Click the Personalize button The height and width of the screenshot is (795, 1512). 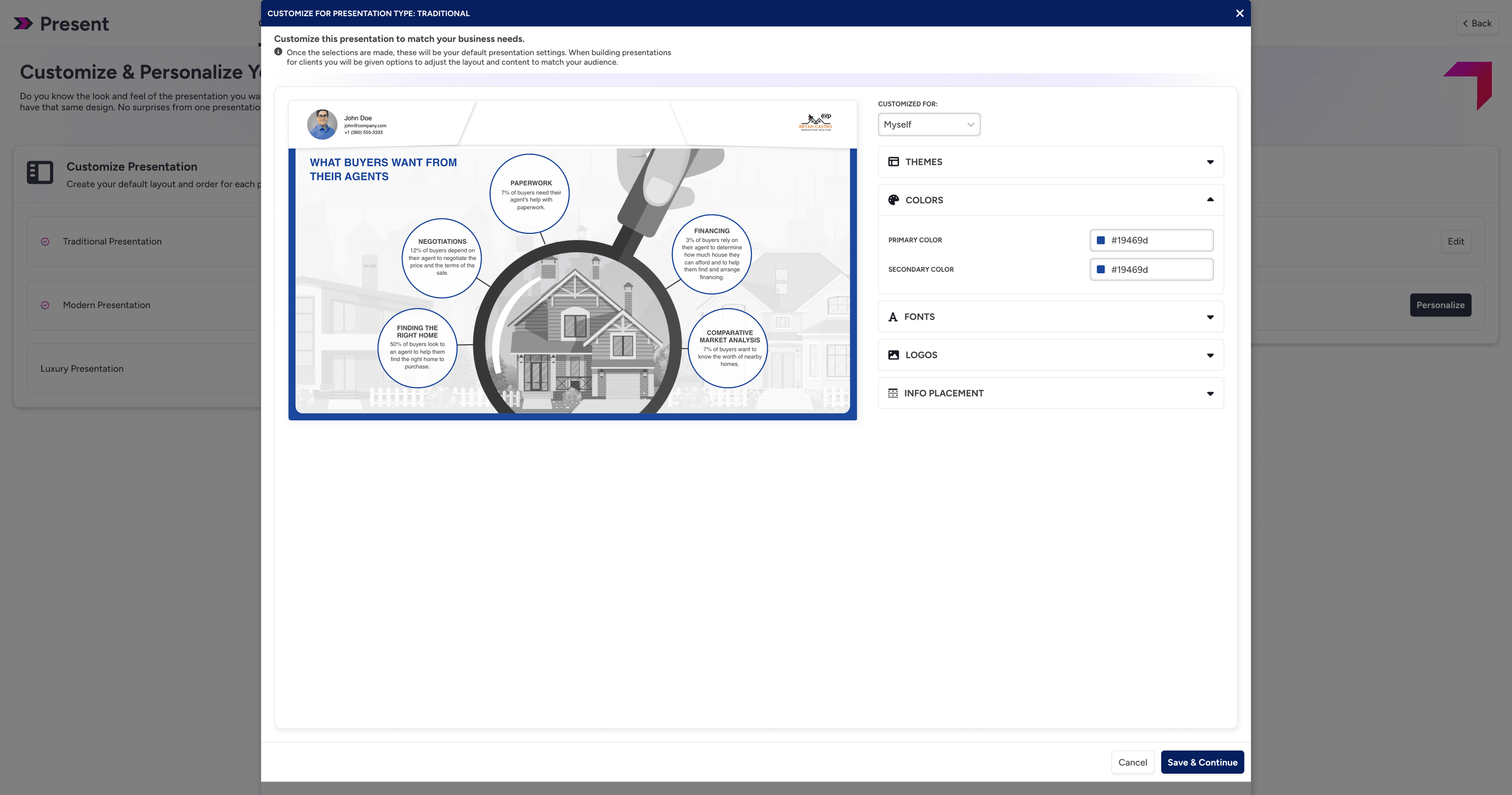pyautogui.click(x=1440, y=305)
